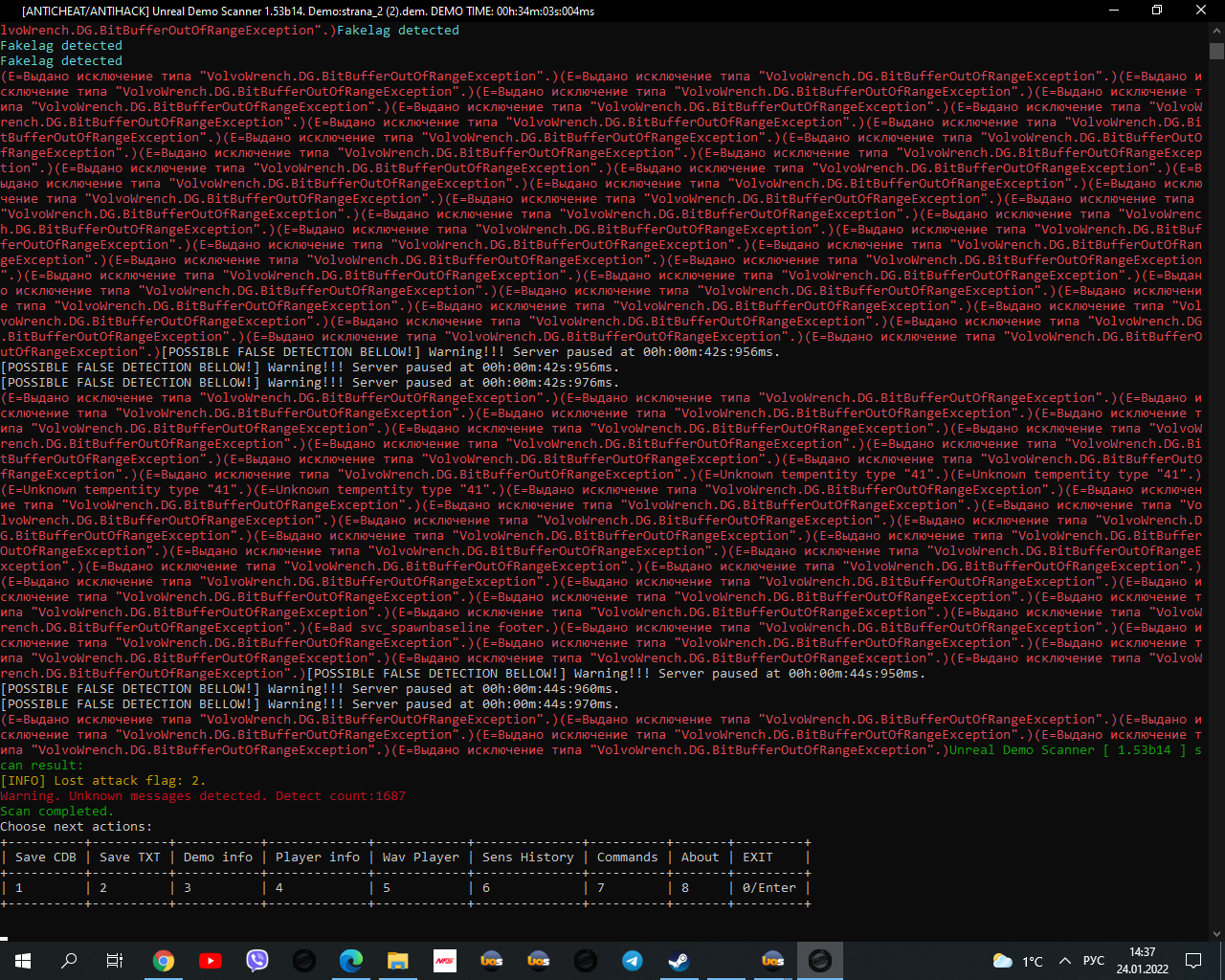Click the 'Choose next actions:' prompt

[77, 827]
